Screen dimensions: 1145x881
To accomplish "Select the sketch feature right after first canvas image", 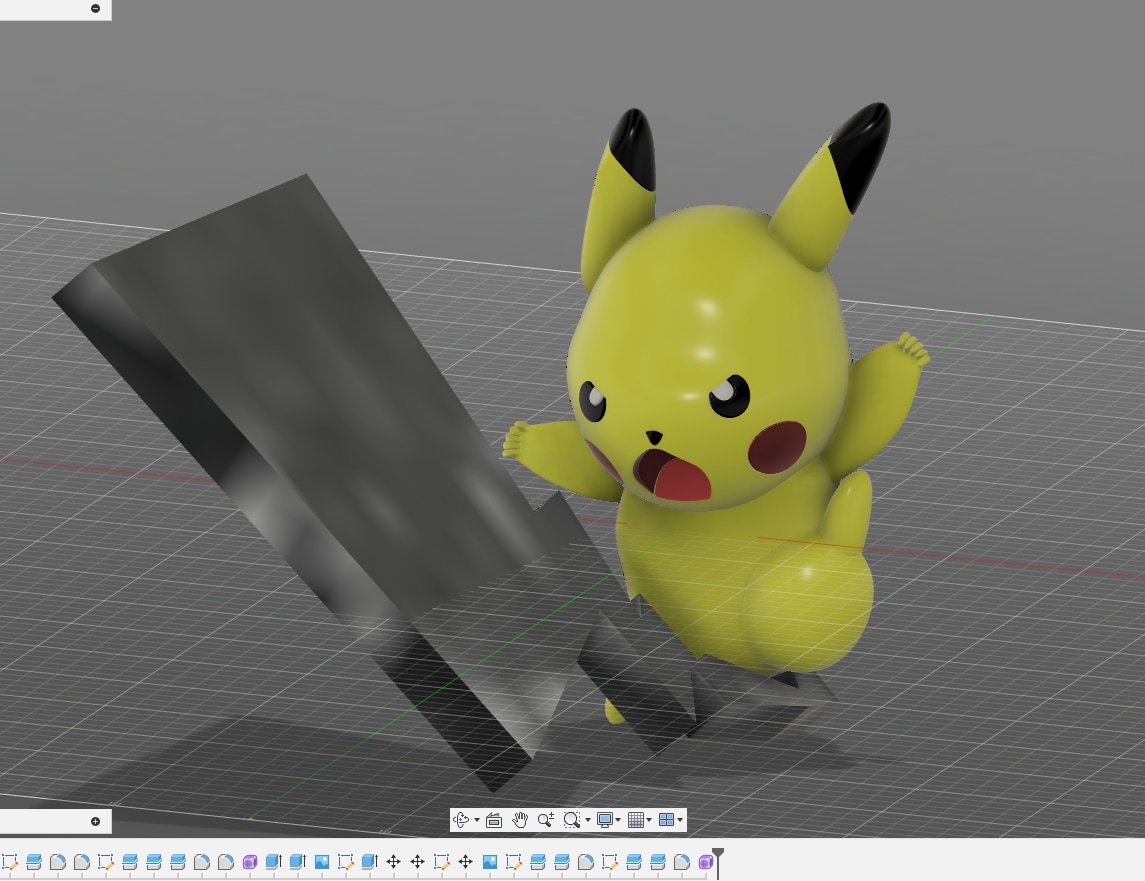I will pyautogui.click(x=345, y=862).
